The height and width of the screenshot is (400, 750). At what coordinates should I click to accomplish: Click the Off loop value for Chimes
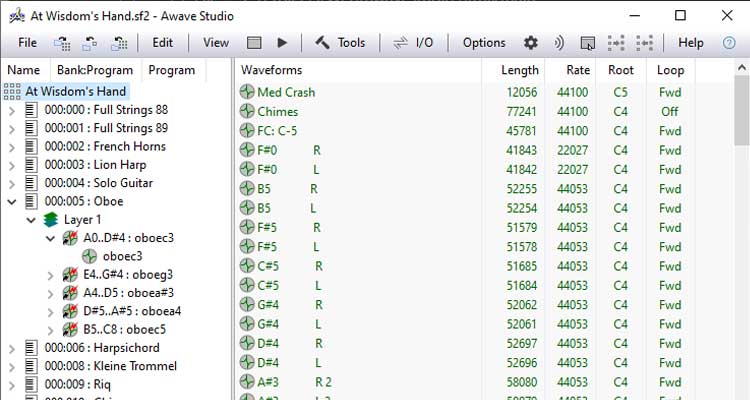tap(670, 111)
